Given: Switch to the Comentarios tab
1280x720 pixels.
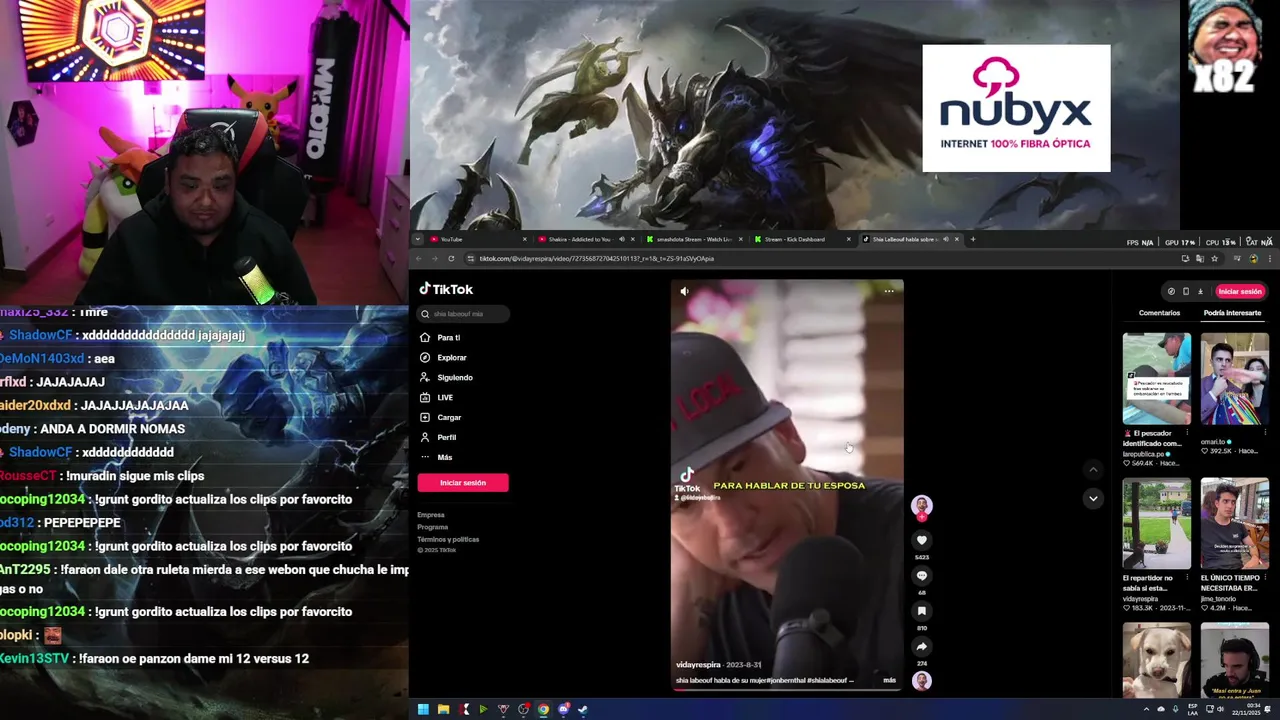Looking at the screenshot, I should tap(1159, 313).
